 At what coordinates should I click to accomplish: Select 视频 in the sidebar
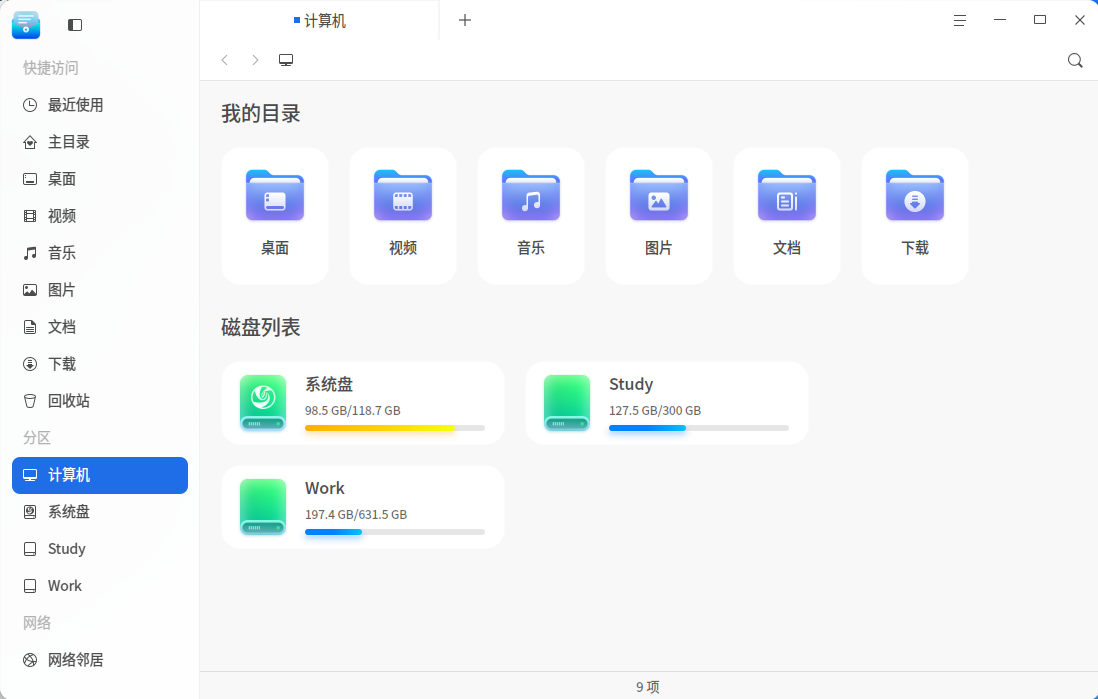click(100, 216)
